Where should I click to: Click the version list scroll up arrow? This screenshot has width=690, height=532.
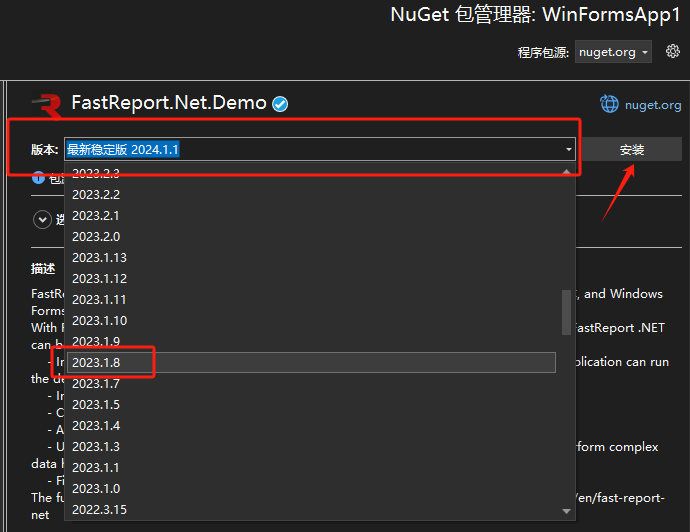pyautogui.click(x=566, y=171)
